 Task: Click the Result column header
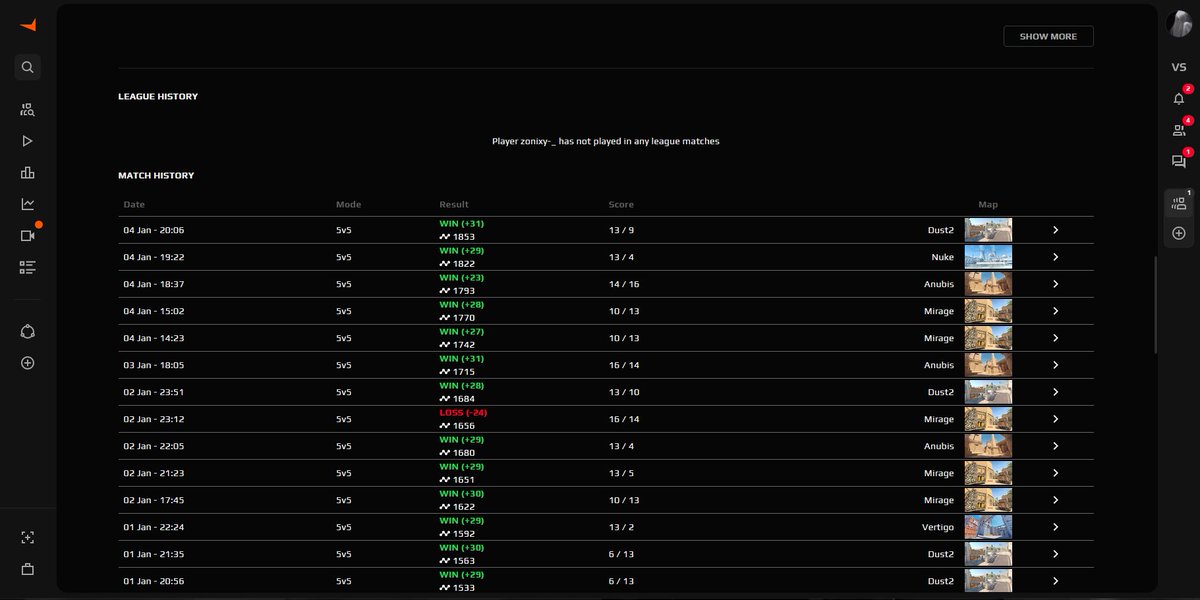coord(454,205)
